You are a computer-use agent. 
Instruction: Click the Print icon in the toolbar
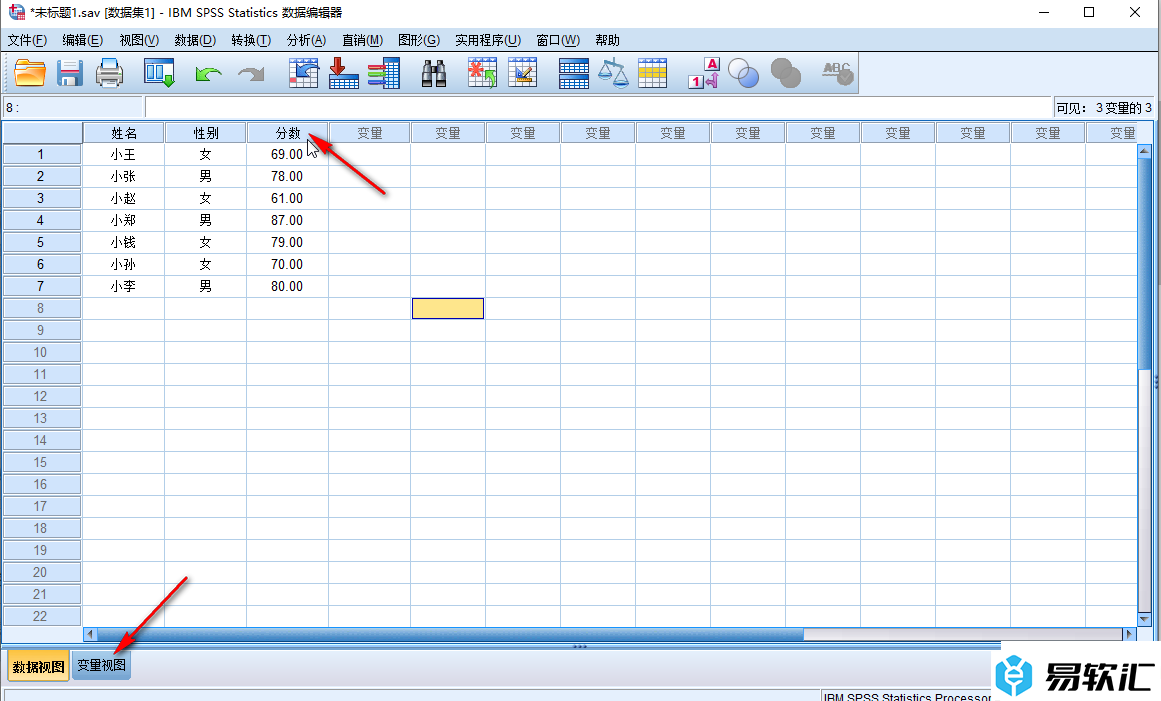click(110, 73)
